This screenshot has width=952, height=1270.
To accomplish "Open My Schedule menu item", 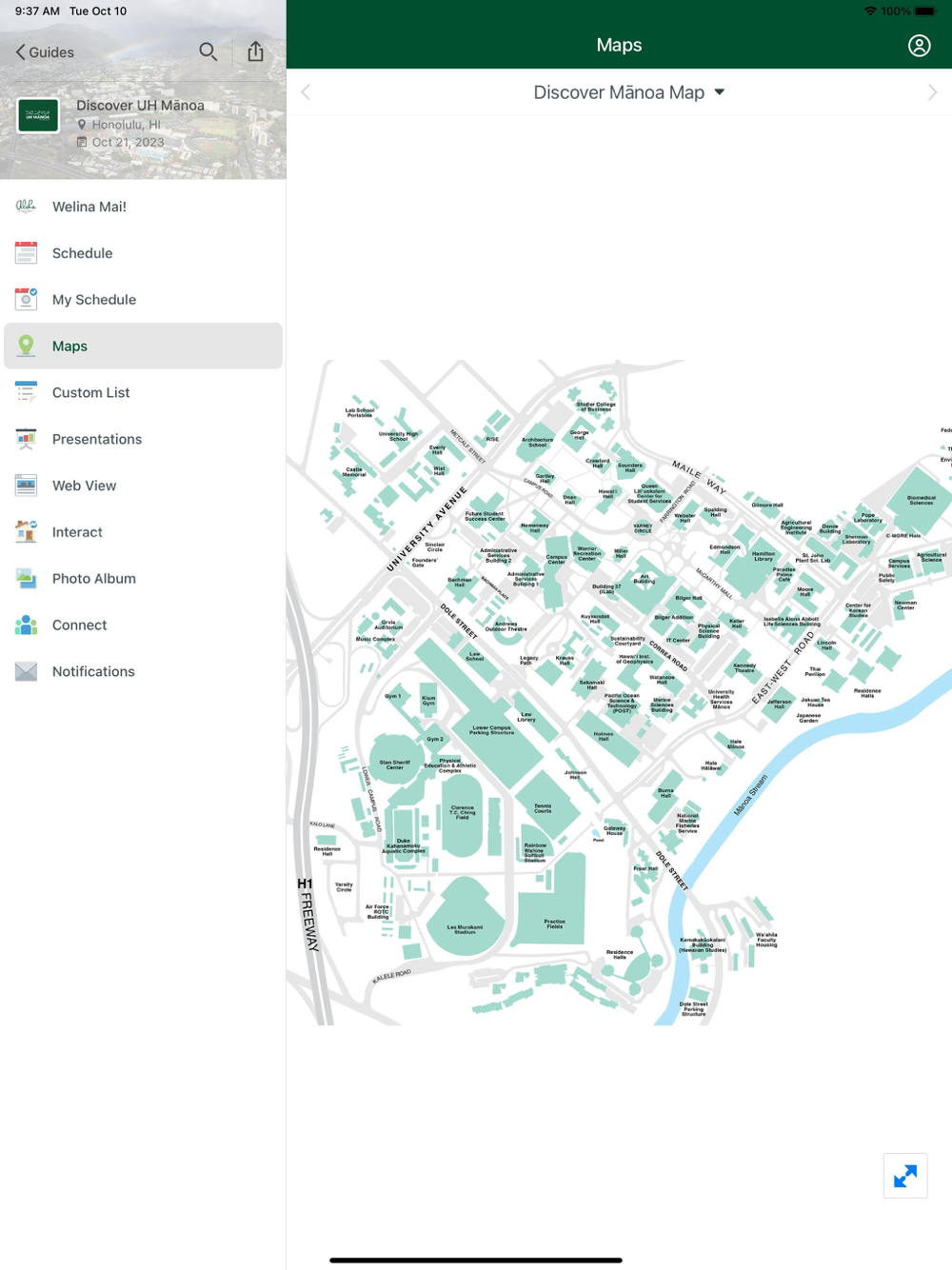I will (143, 300).
